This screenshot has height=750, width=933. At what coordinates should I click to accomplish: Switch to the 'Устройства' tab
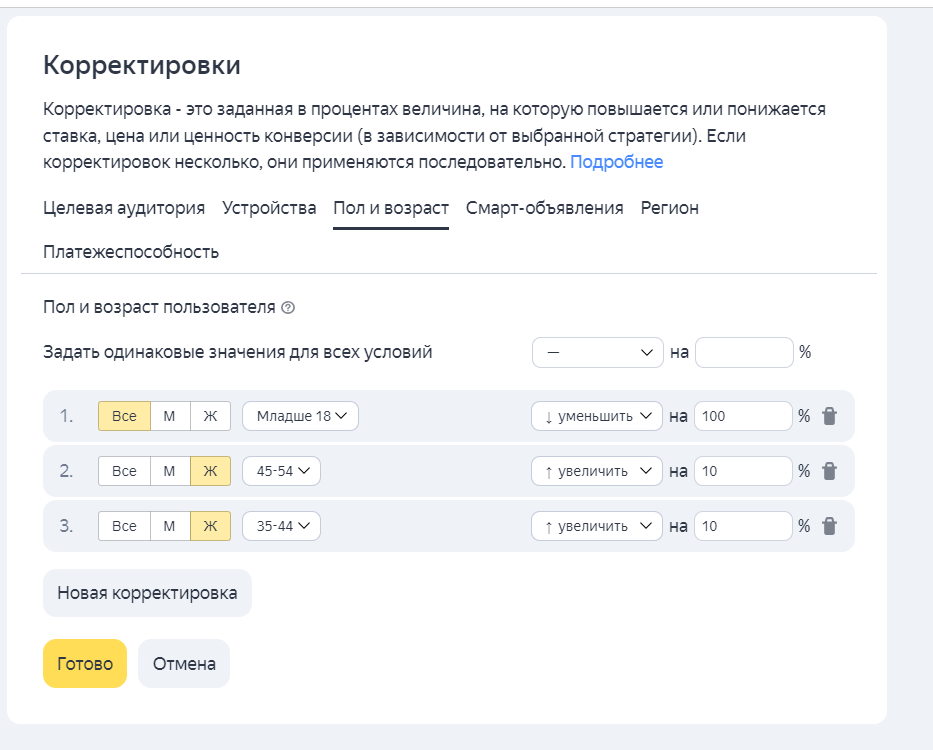(269, 208)
